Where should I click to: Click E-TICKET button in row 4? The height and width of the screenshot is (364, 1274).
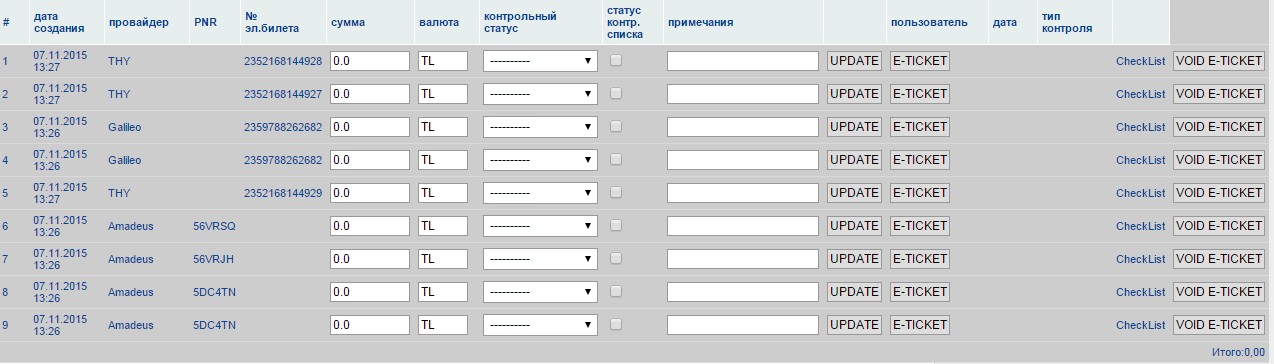click(x=919, y=160)
